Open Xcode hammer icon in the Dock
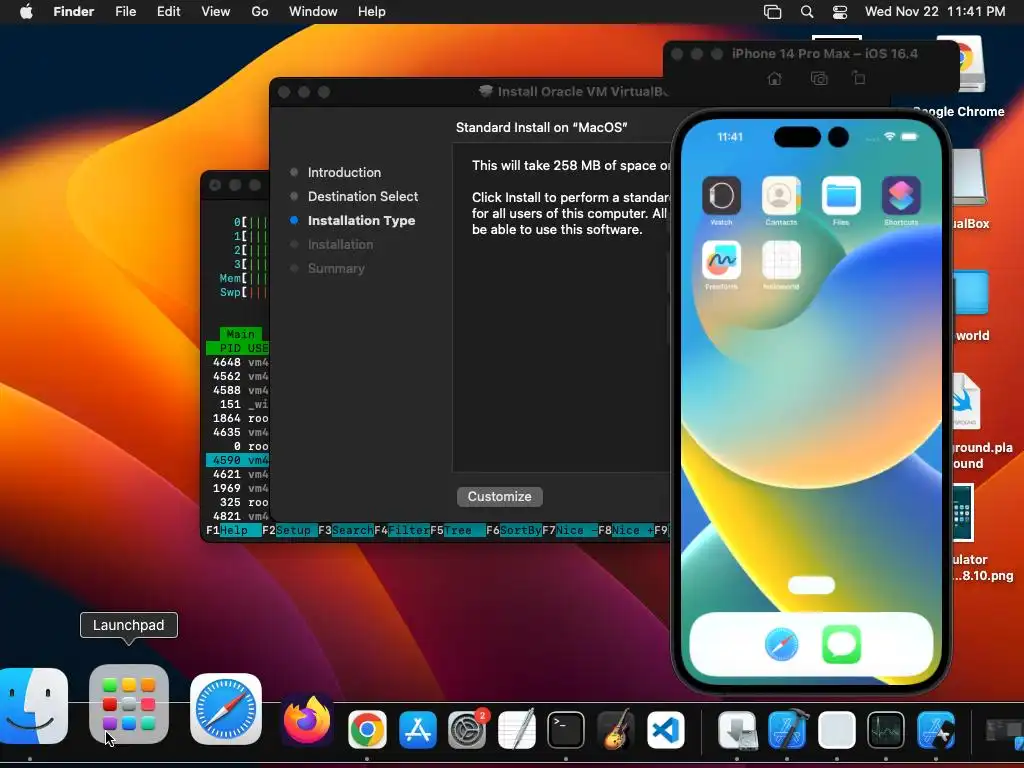The image size is (1024, 768). click(788, 729)
